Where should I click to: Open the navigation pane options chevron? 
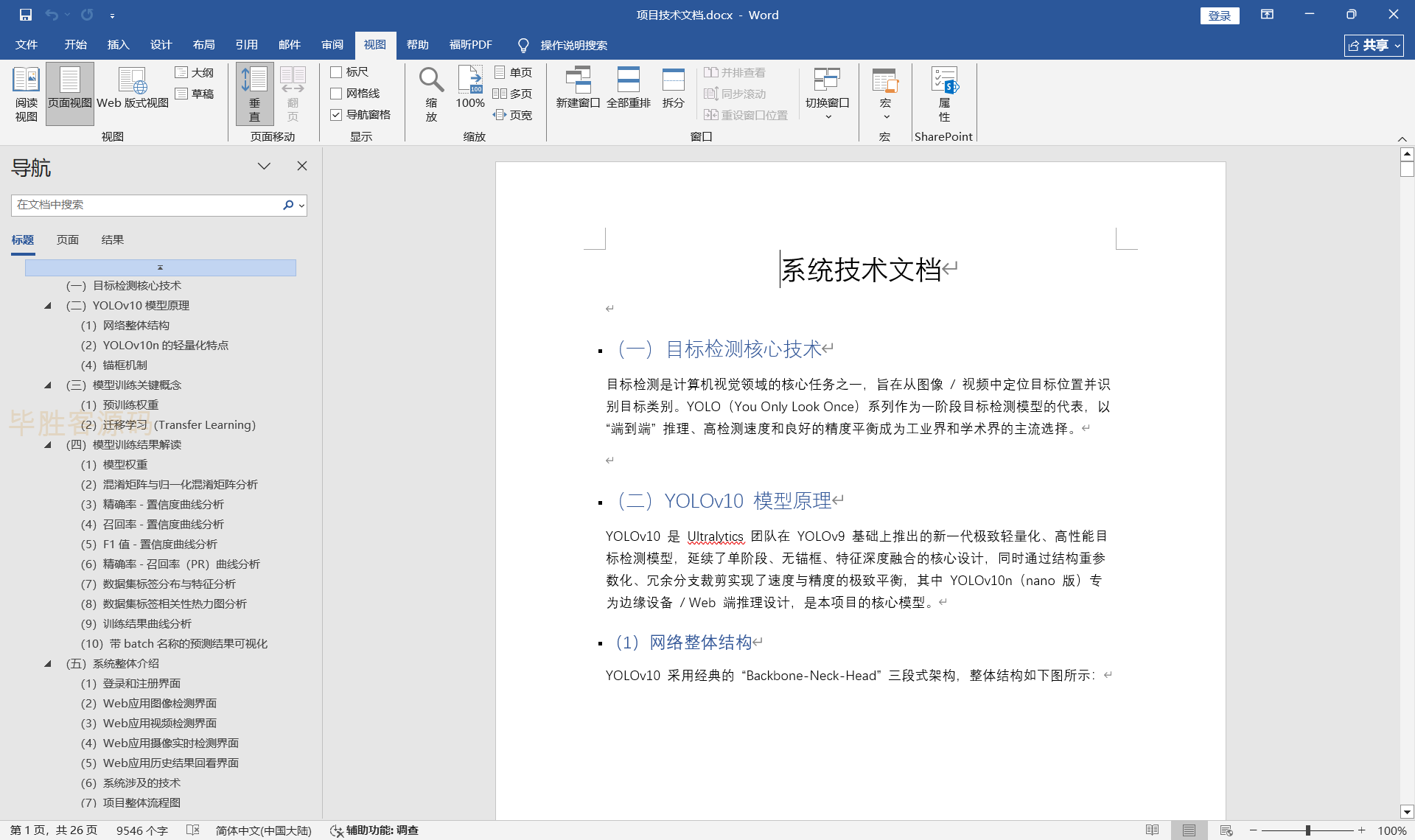(x=264, y=167)
